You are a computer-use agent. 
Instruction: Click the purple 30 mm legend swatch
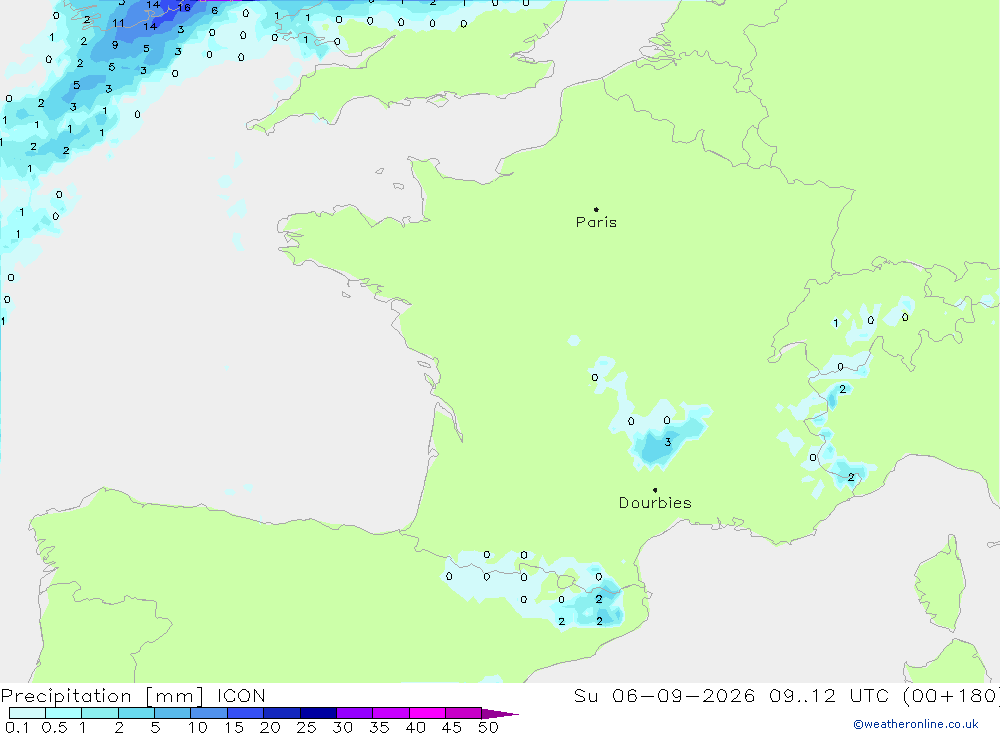[x=355, y=713]
